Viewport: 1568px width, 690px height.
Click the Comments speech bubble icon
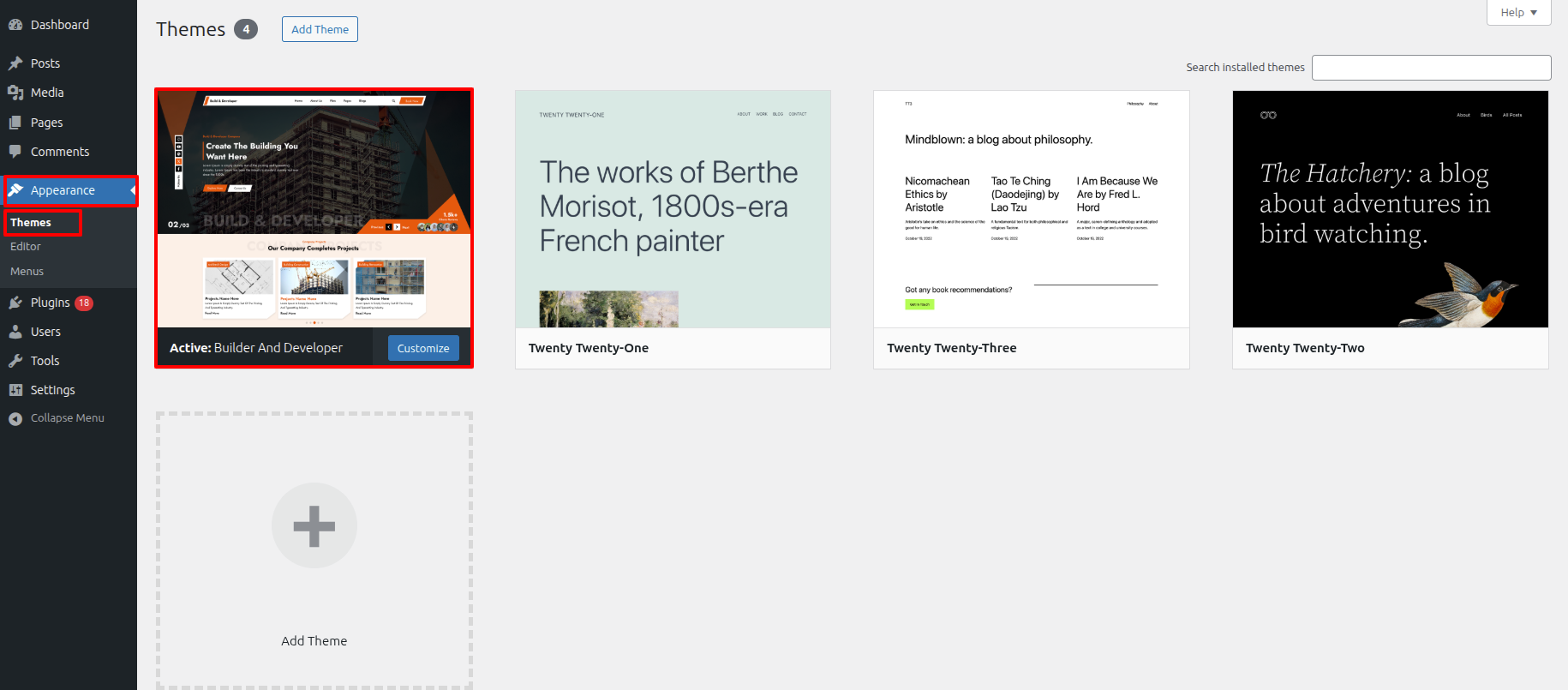point(15,152)
